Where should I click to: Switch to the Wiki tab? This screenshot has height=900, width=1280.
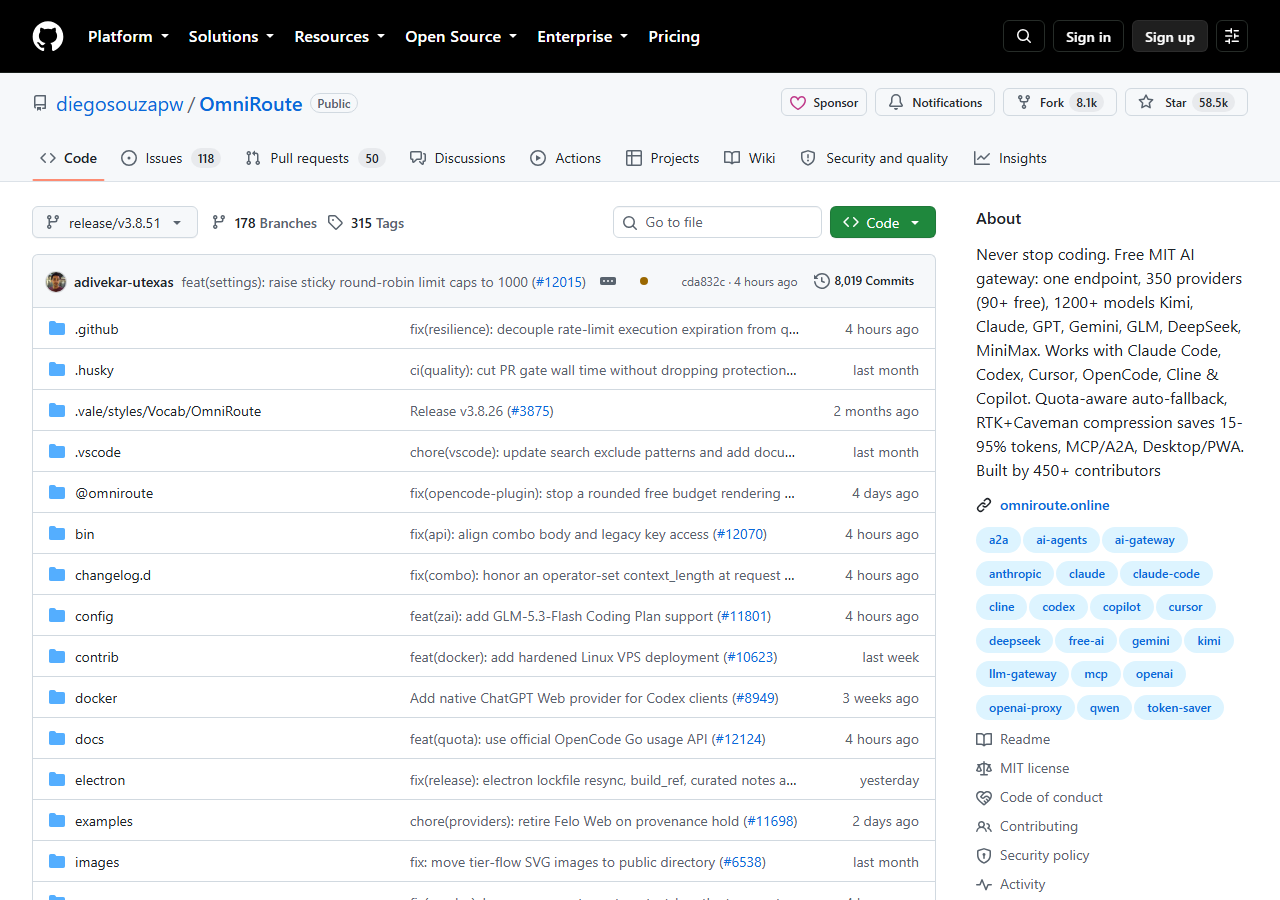[750, 158]
